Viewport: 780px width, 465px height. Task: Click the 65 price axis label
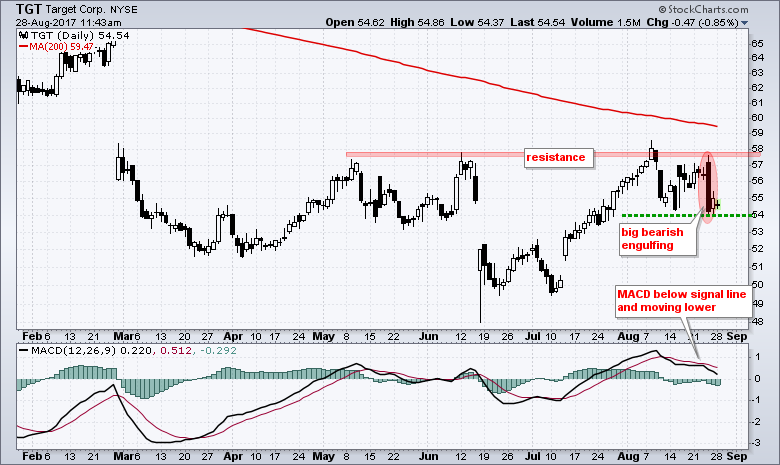[757, 44]
